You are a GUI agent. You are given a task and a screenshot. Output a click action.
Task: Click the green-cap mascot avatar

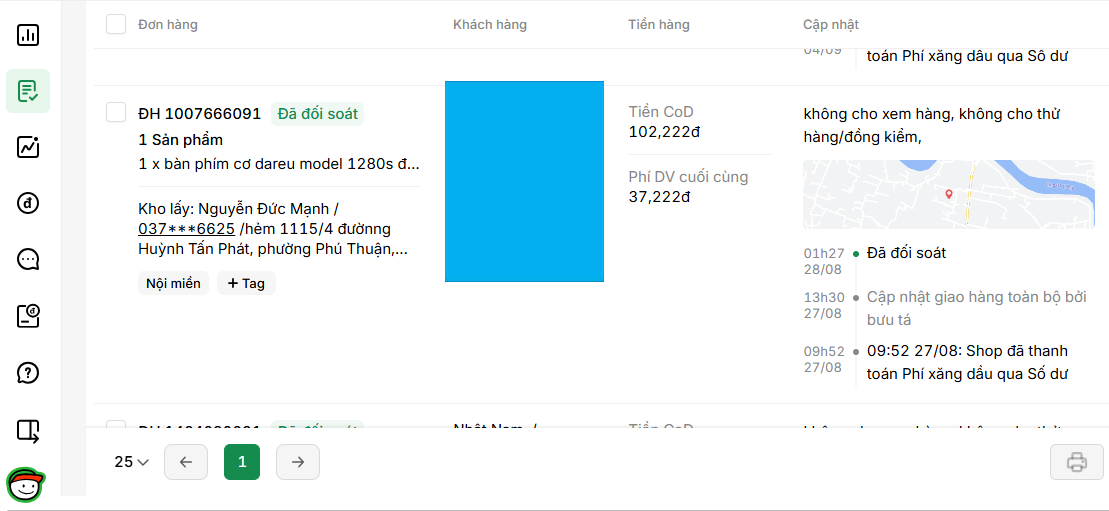coord(25,485)
